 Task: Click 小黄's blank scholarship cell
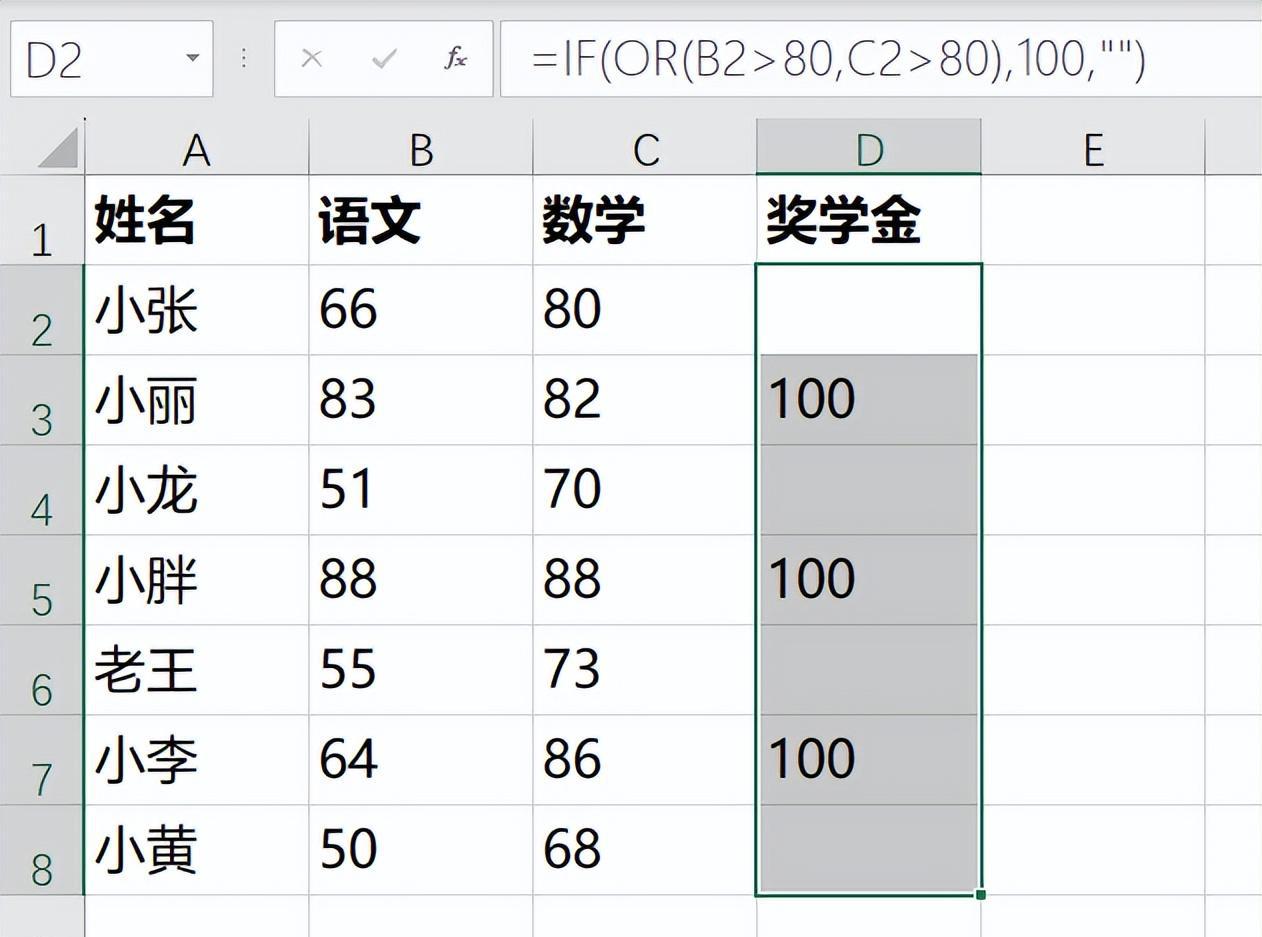pos(869,850)
